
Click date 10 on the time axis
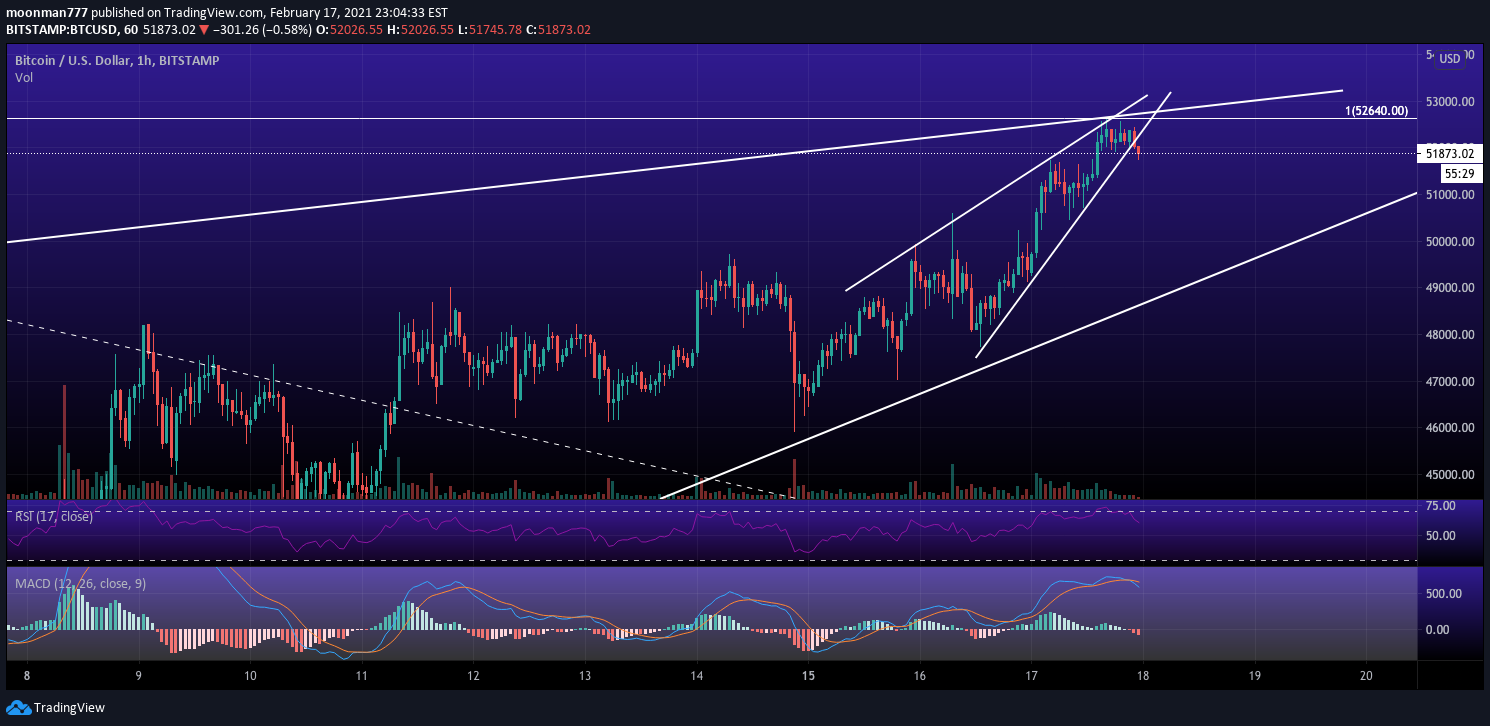pos(250,675)
